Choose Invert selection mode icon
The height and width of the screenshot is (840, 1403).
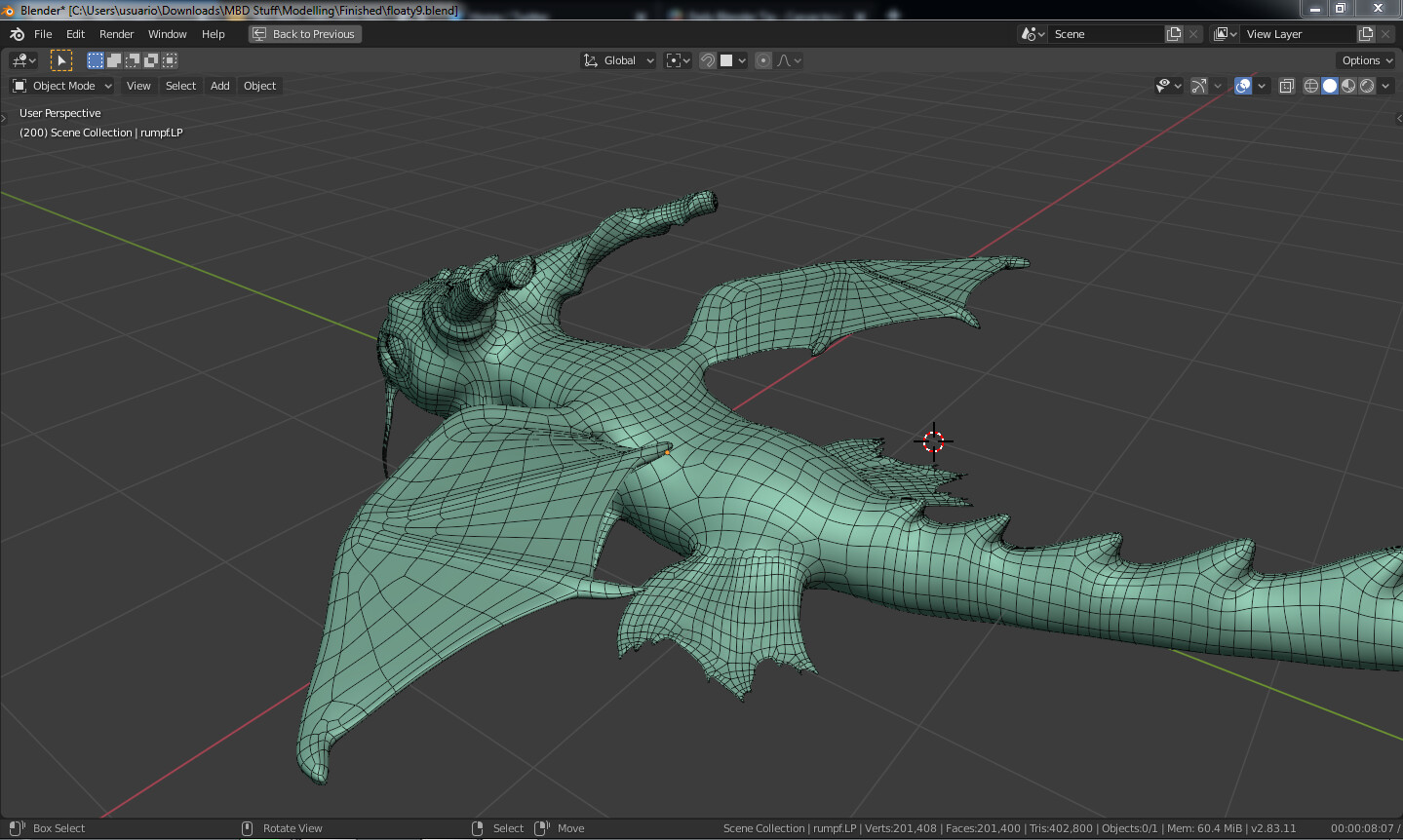click(x=151, y=60)
